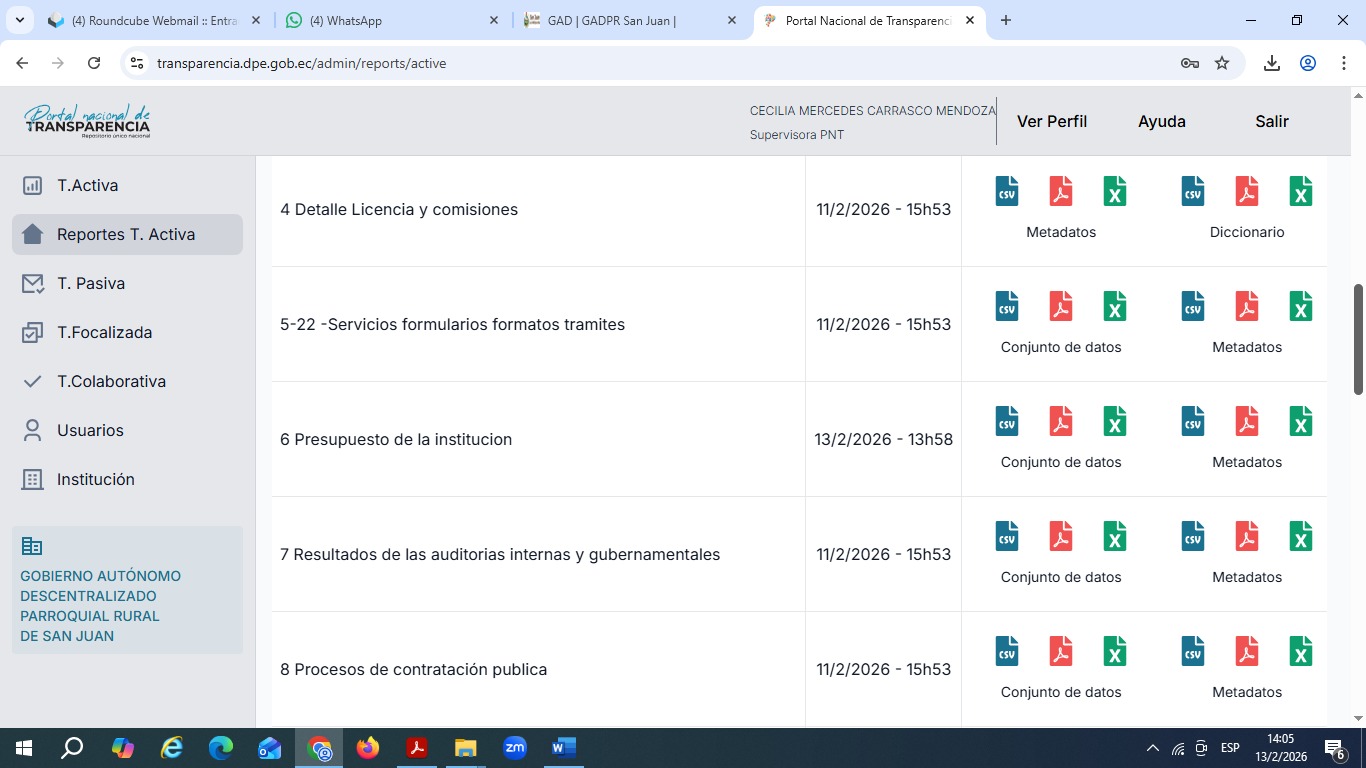The width and height of the screenshot is (1366, 768).
Task: Select T.Colaborativa in the sidebar
Action: 111,381
